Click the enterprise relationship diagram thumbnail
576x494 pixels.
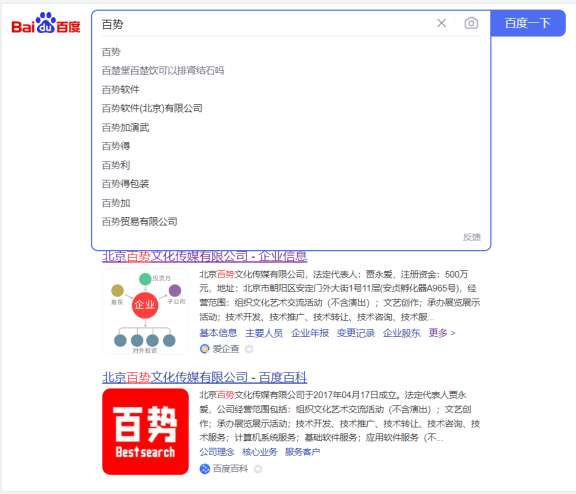145,311
